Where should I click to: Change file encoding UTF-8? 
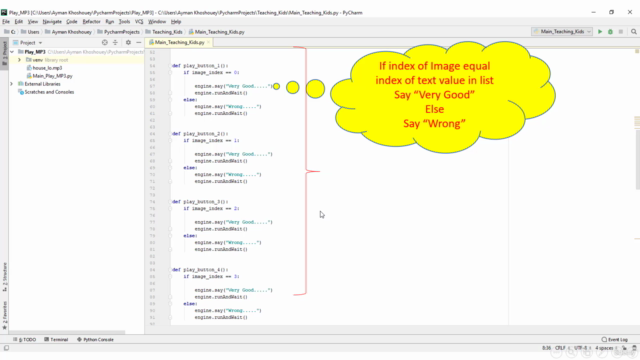pyautogui.click(x=582, y=348)
